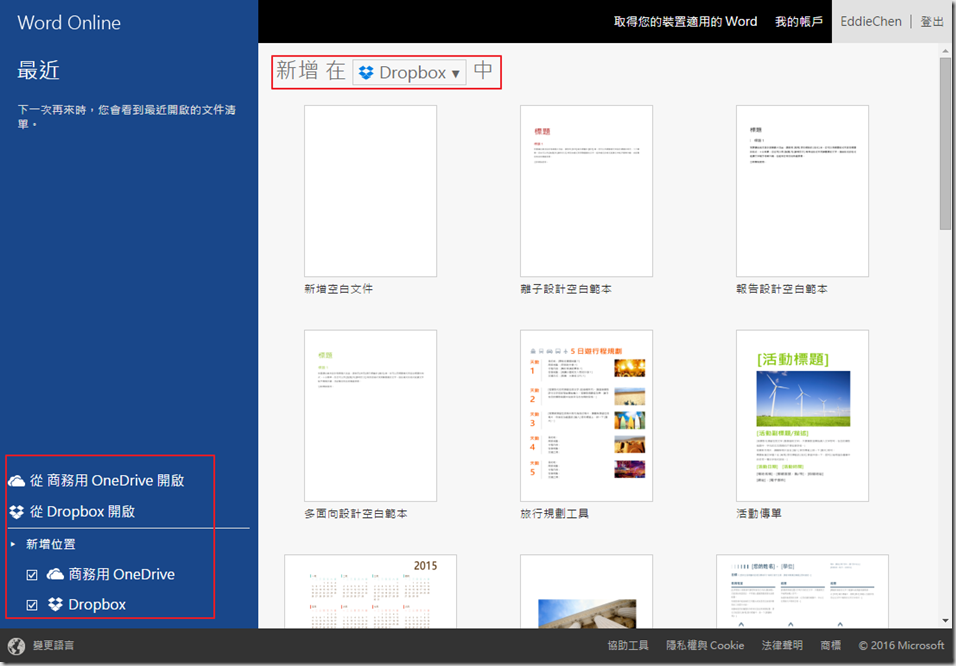Select the 新增空白文件 blank document thumbnail
The height and width of the screenshot is (666, 956).
click(370, 191)
